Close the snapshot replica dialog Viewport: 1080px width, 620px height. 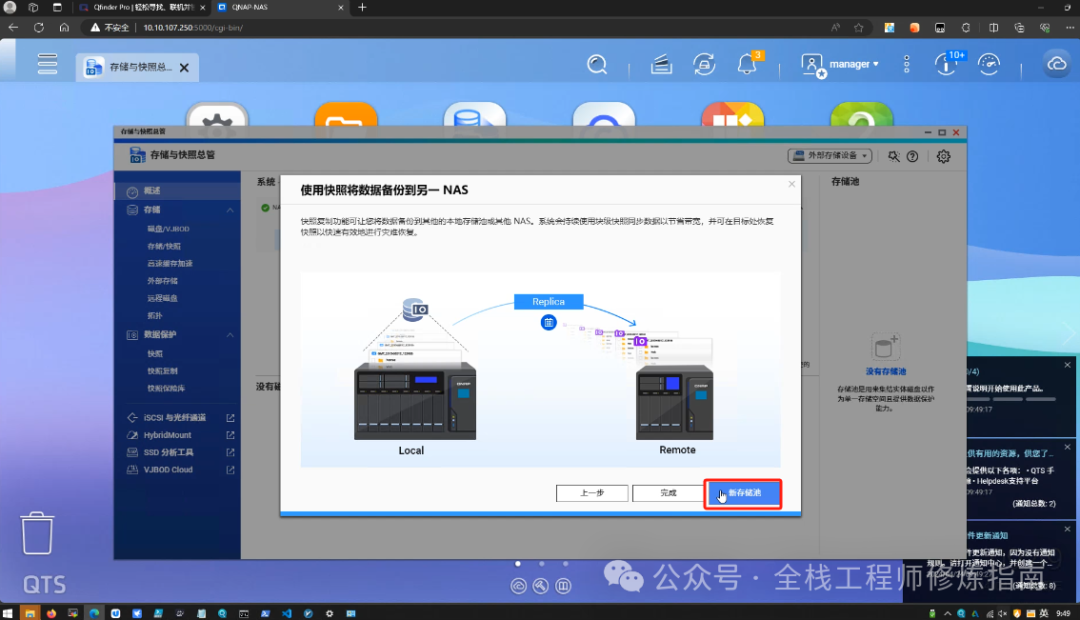(791, 184)
